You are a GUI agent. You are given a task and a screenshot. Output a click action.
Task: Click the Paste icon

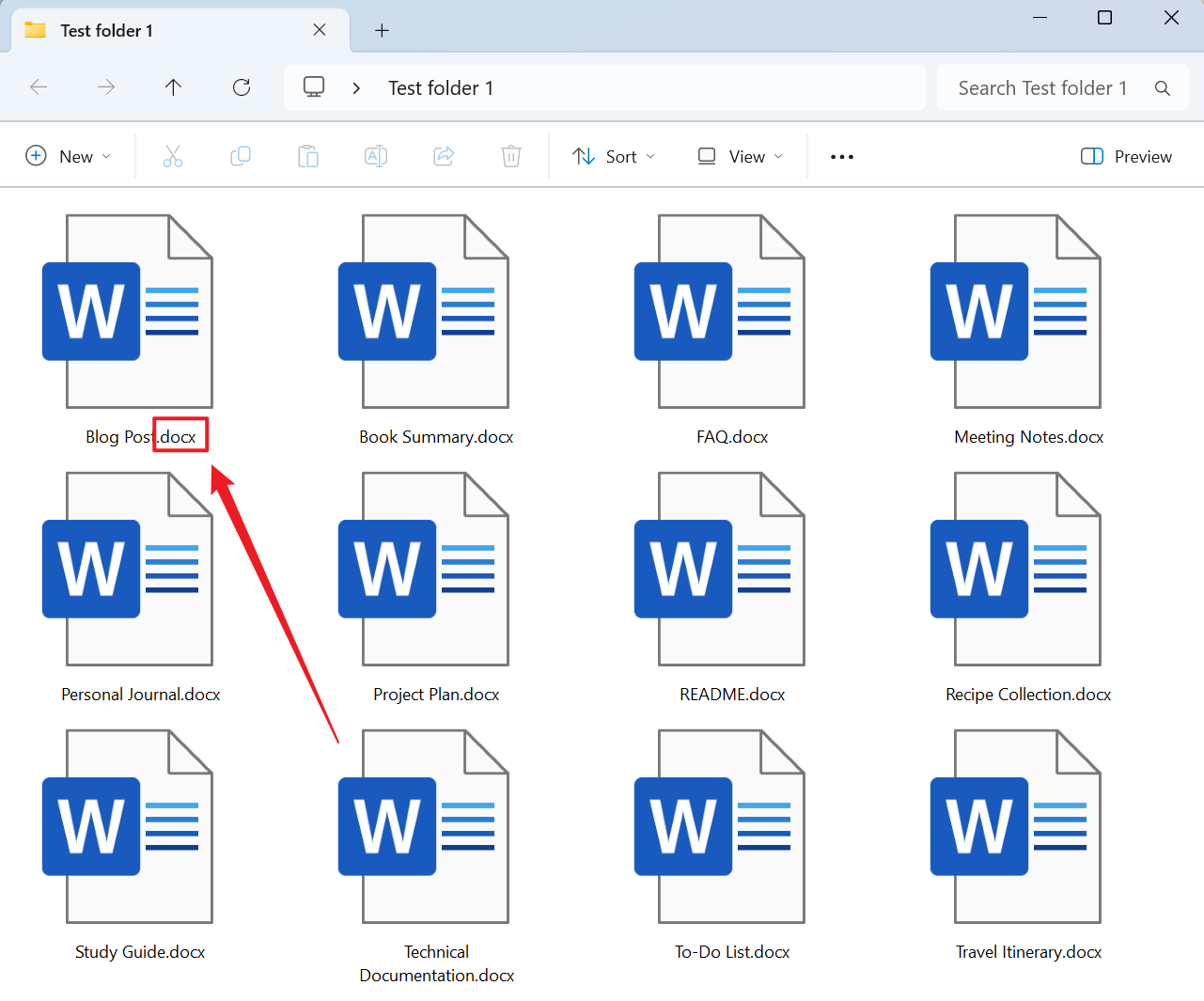point(308,156)
